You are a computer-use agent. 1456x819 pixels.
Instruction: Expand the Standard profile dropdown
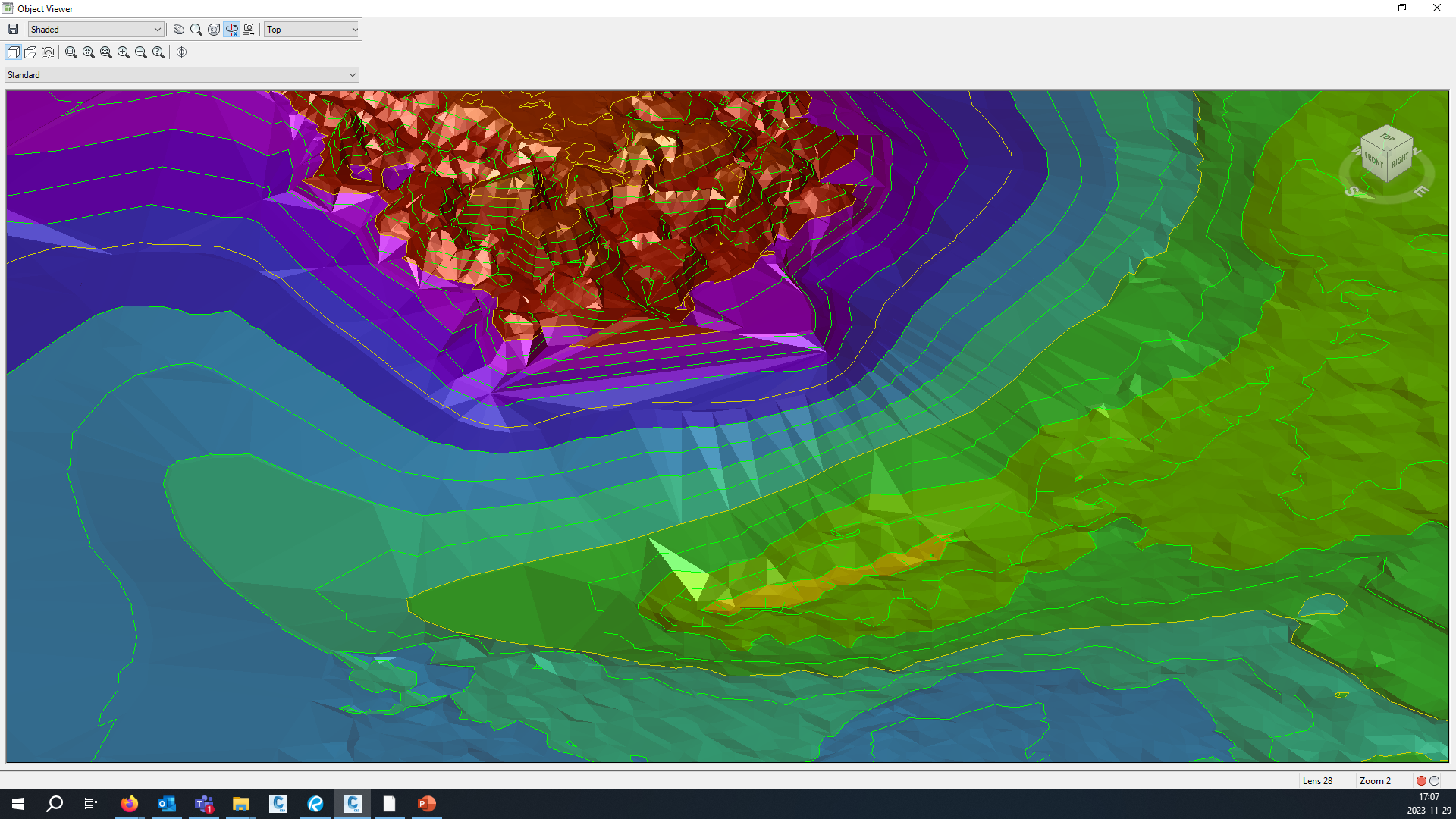click(x=352, y=74)
